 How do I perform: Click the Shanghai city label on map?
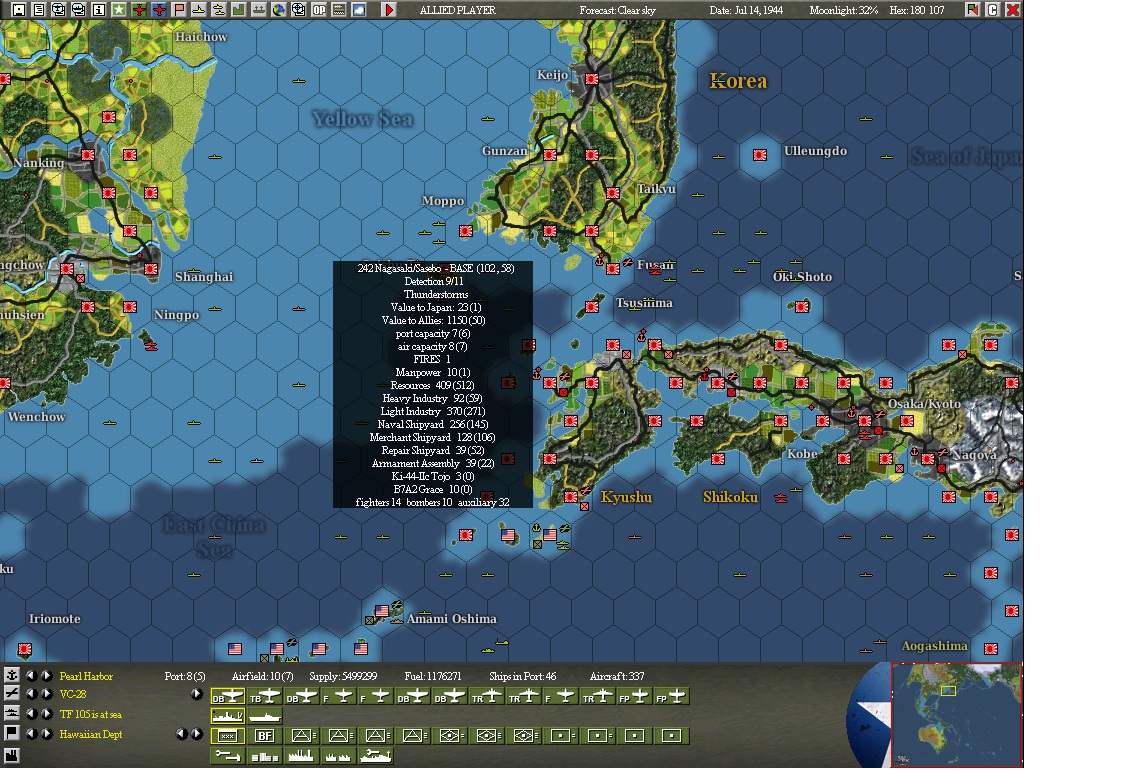click(204, 276)
